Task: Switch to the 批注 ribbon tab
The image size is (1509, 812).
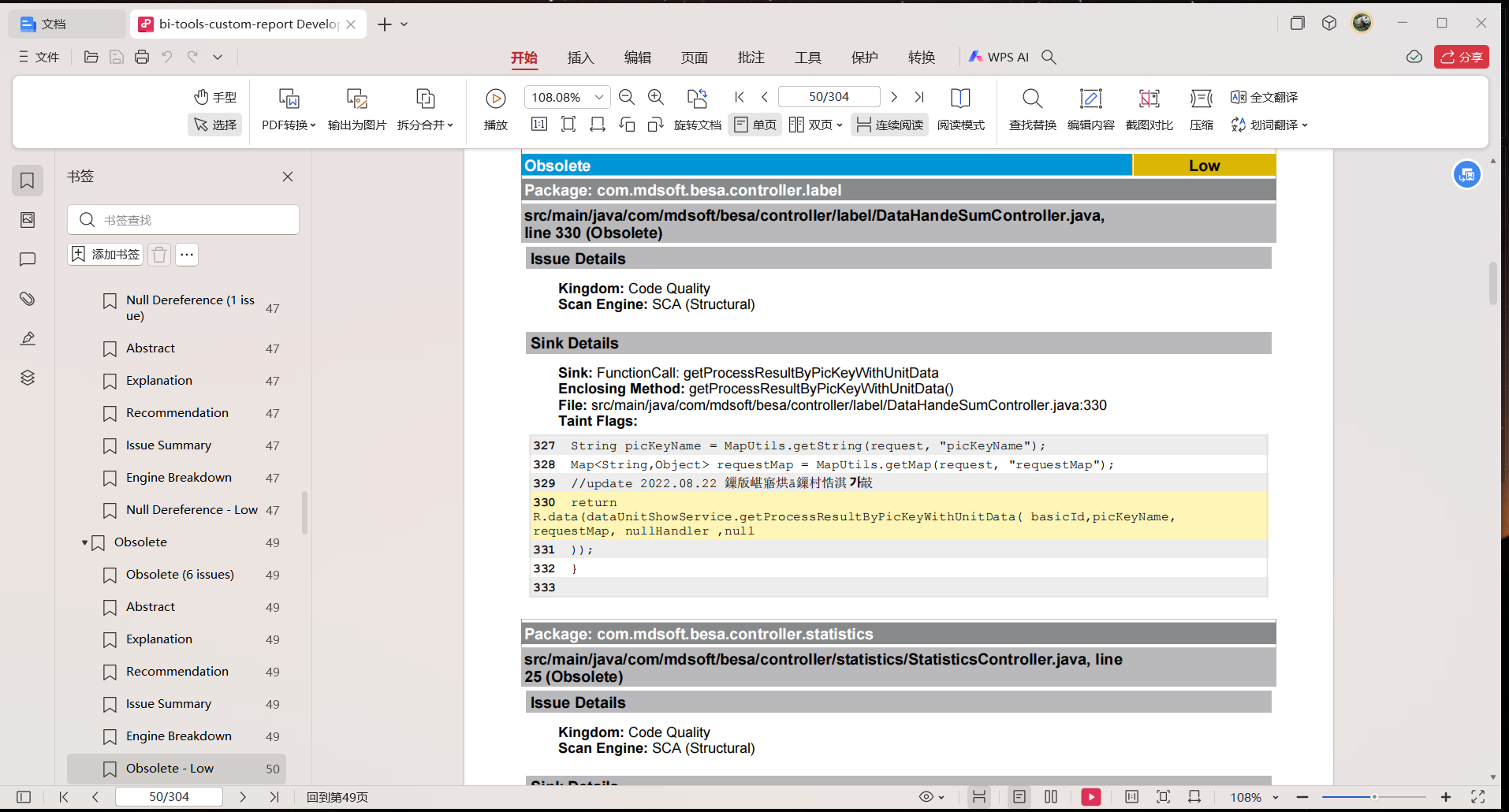Action: tap(751, 57)
